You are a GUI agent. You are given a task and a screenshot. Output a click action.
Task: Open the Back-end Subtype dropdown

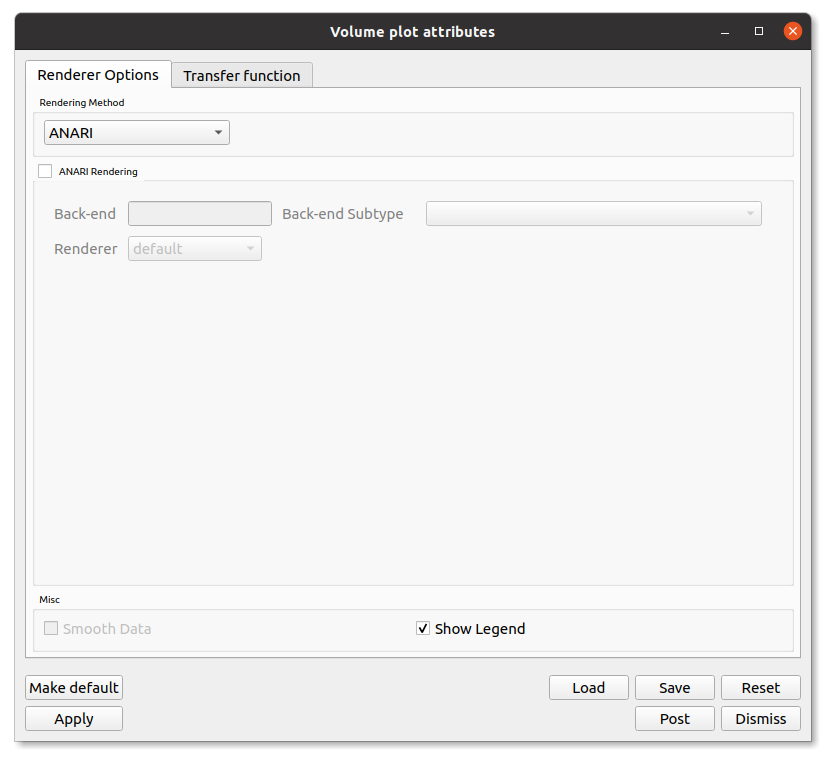tap(593, 213)
